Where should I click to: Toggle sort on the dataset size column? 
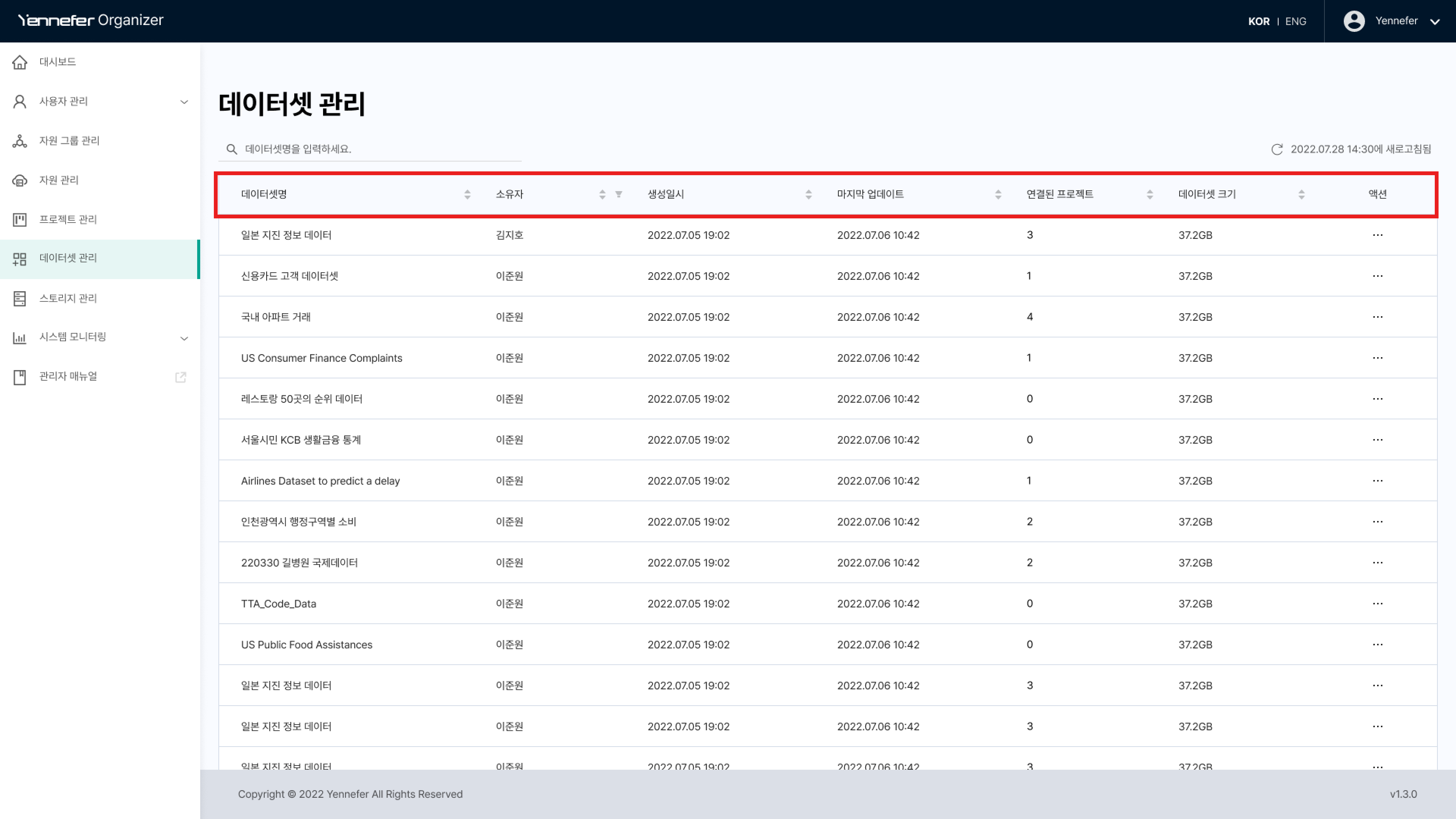tap(1301, 195)
